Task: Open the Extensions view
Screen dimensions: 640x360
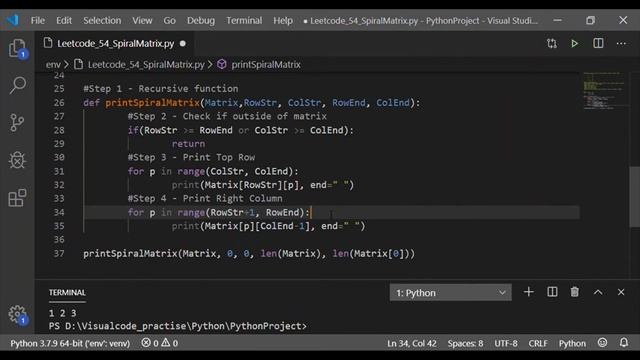Action: [17, 198]
